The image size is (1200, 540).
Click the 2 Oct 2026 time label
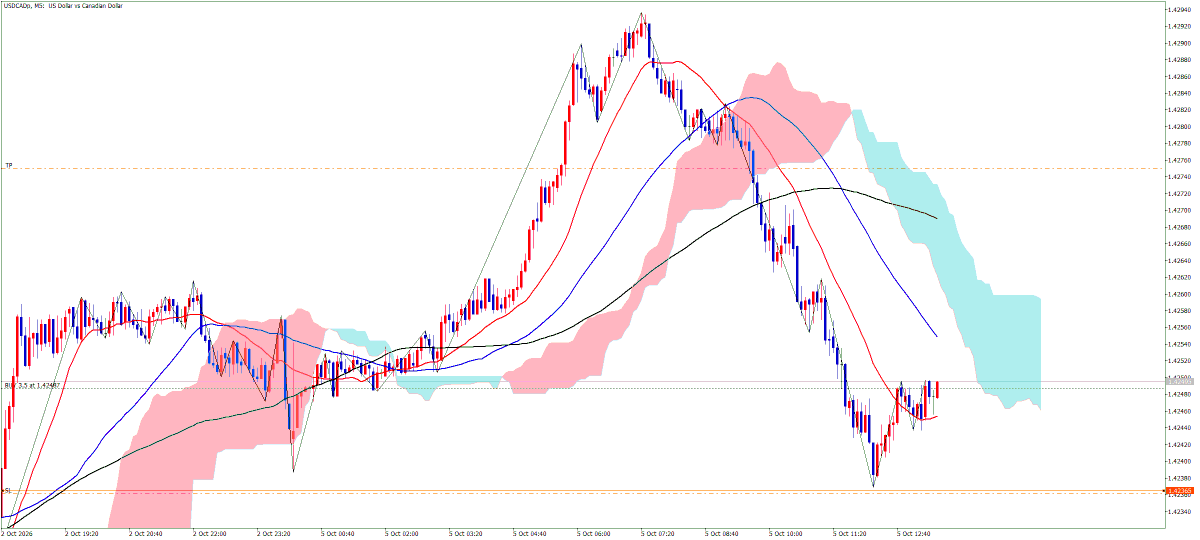tap(16, 534)
